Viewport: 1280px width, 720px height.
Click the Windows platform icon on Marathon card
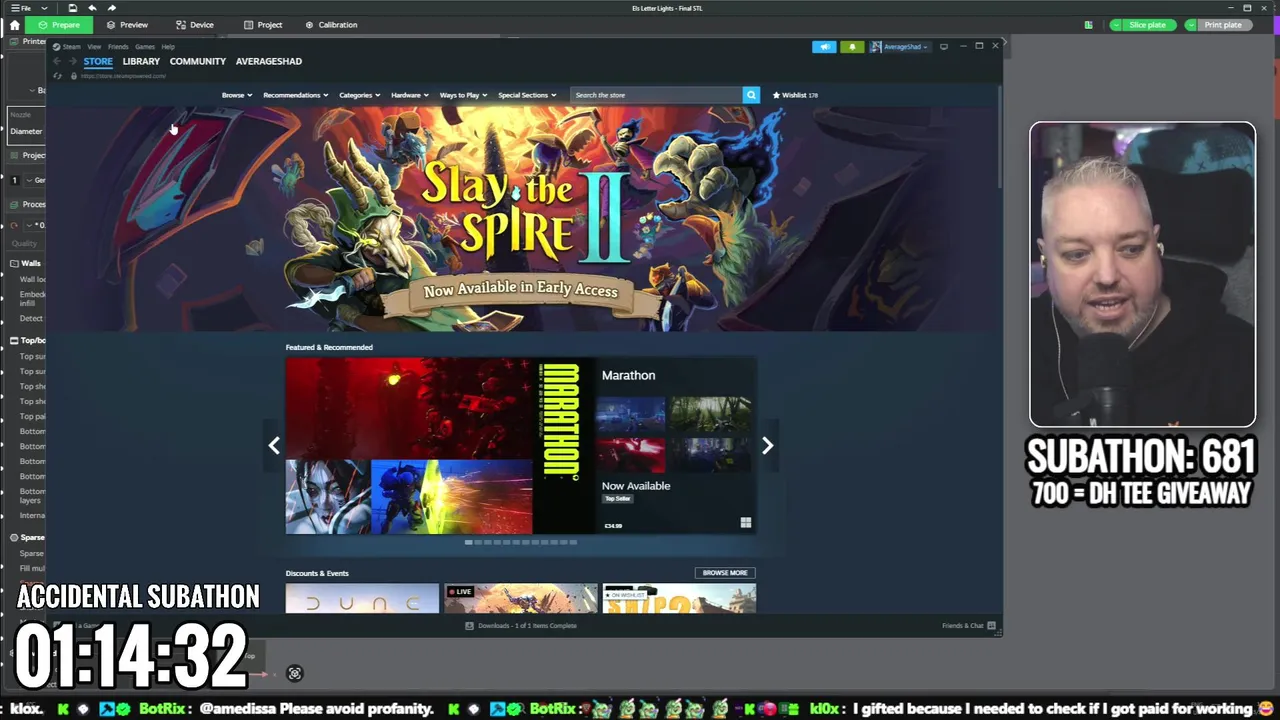[x=745, y=523]
